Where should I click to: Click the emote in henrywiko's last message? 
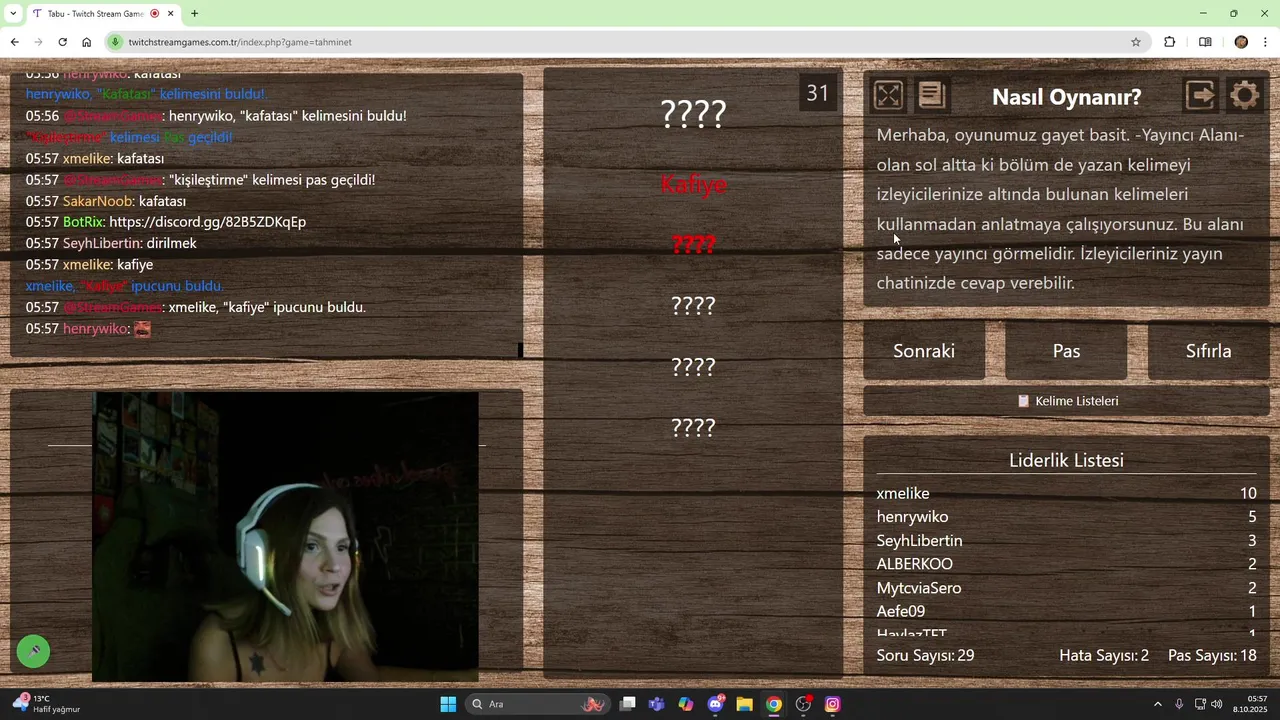[142, 329]
